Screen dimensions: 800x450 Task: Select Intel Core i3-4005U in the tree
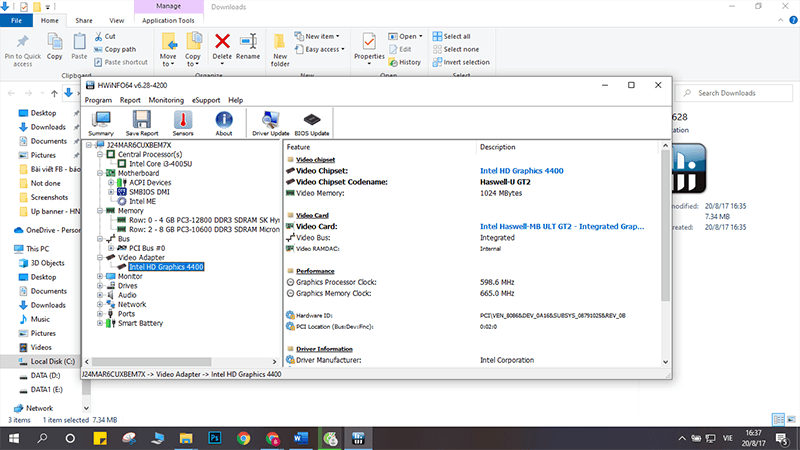pos(160,164)
